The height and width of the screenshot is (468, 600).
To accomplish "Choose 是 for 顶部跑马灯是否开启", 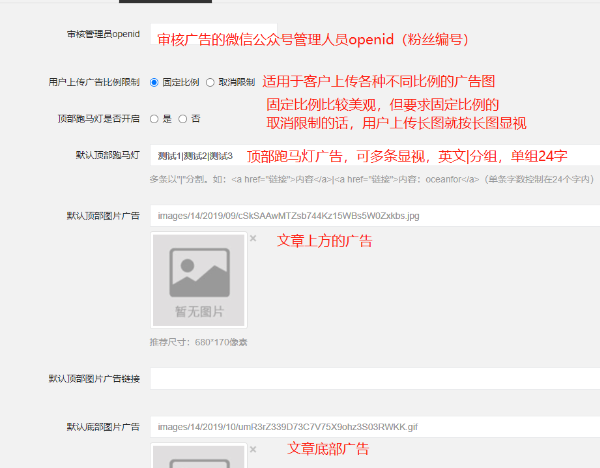I will [154, 119].
